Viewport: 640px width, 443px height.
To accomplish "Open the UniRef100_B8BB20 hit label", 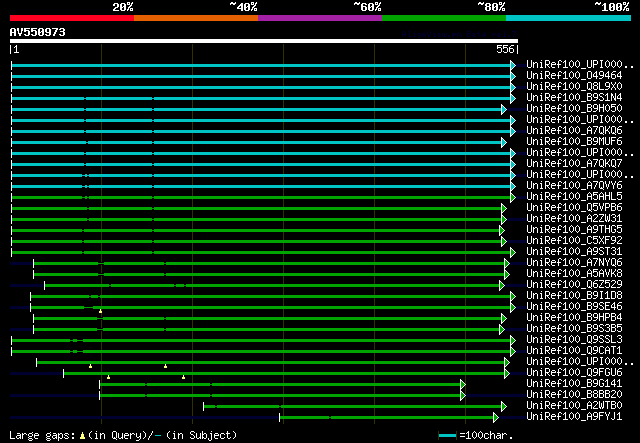I will (562, 395).
